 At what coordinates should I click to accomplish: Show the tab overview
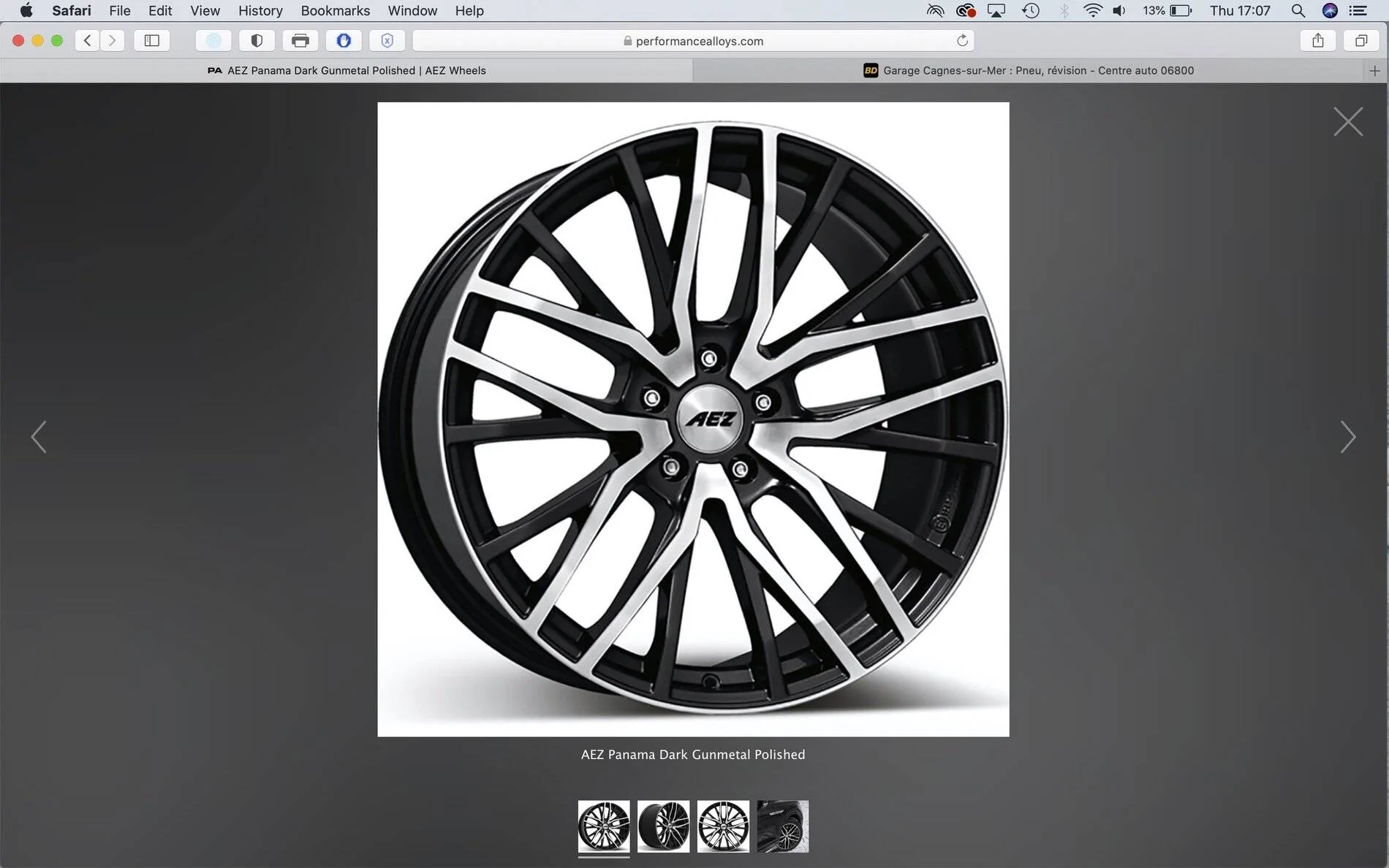pyautogui.click(x=1361, y=41)
